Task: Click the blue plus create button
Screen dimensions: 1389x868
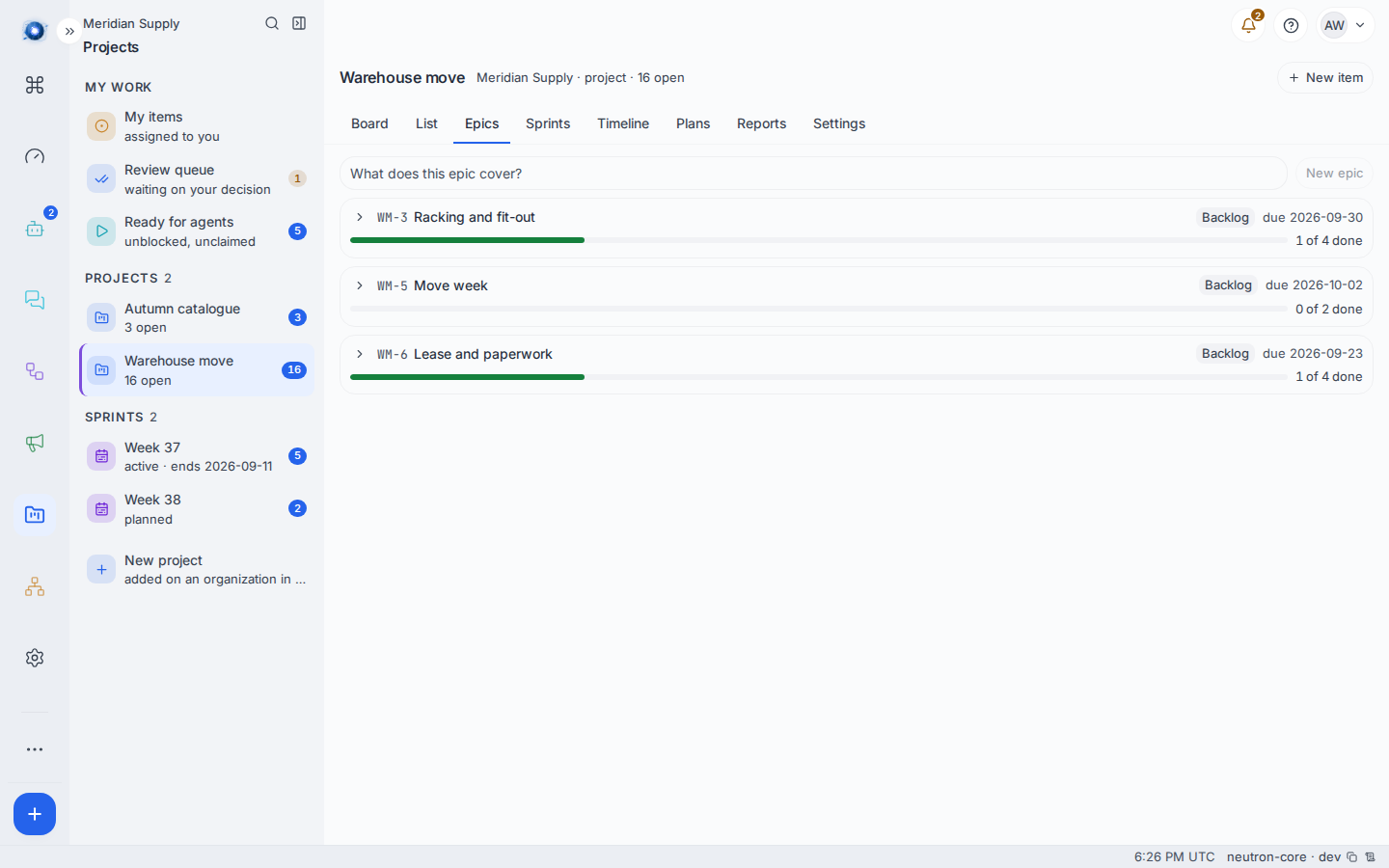Action: 35,814
